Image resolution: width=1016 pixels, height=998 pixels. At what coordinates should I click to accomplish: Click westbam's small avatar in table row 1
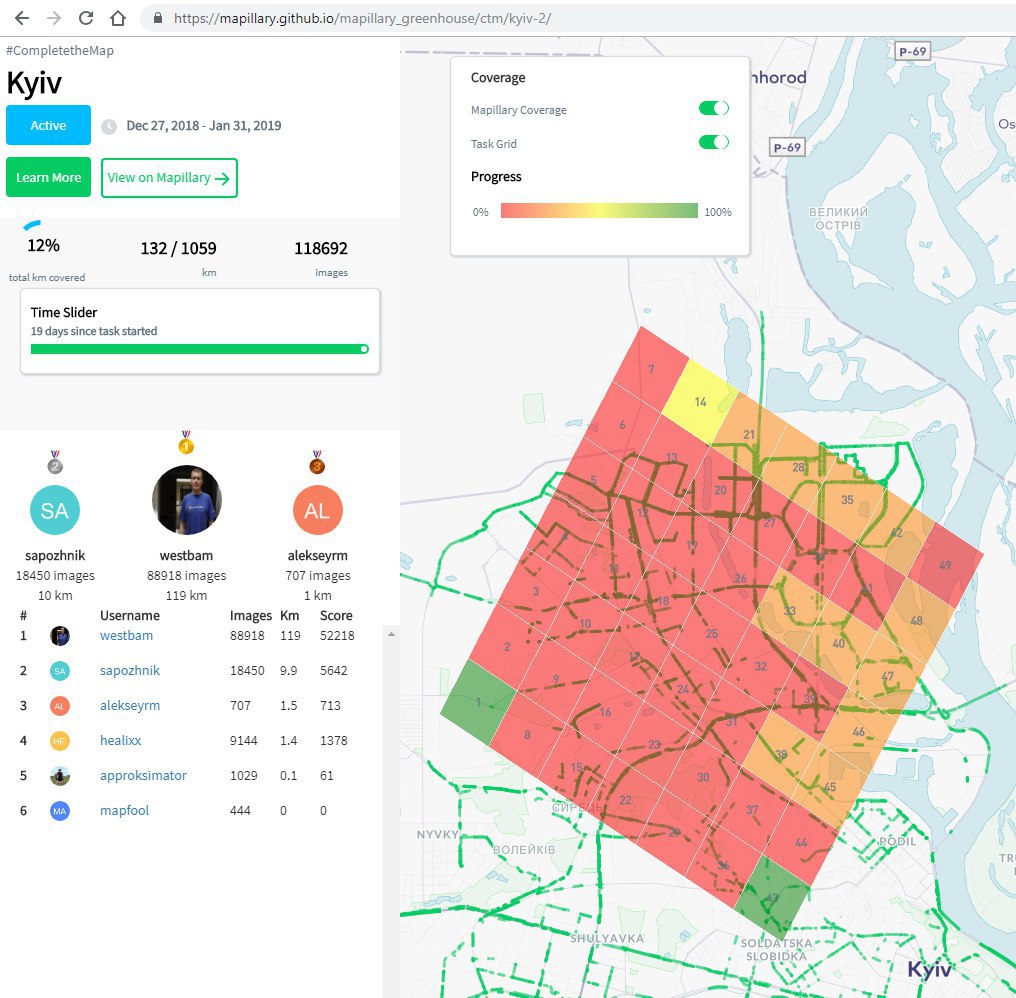[x=60, y=636]
